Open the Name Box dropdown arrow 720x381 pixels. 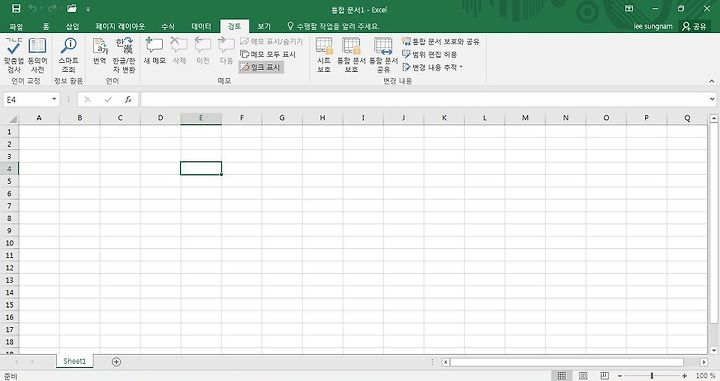(54, 99)
